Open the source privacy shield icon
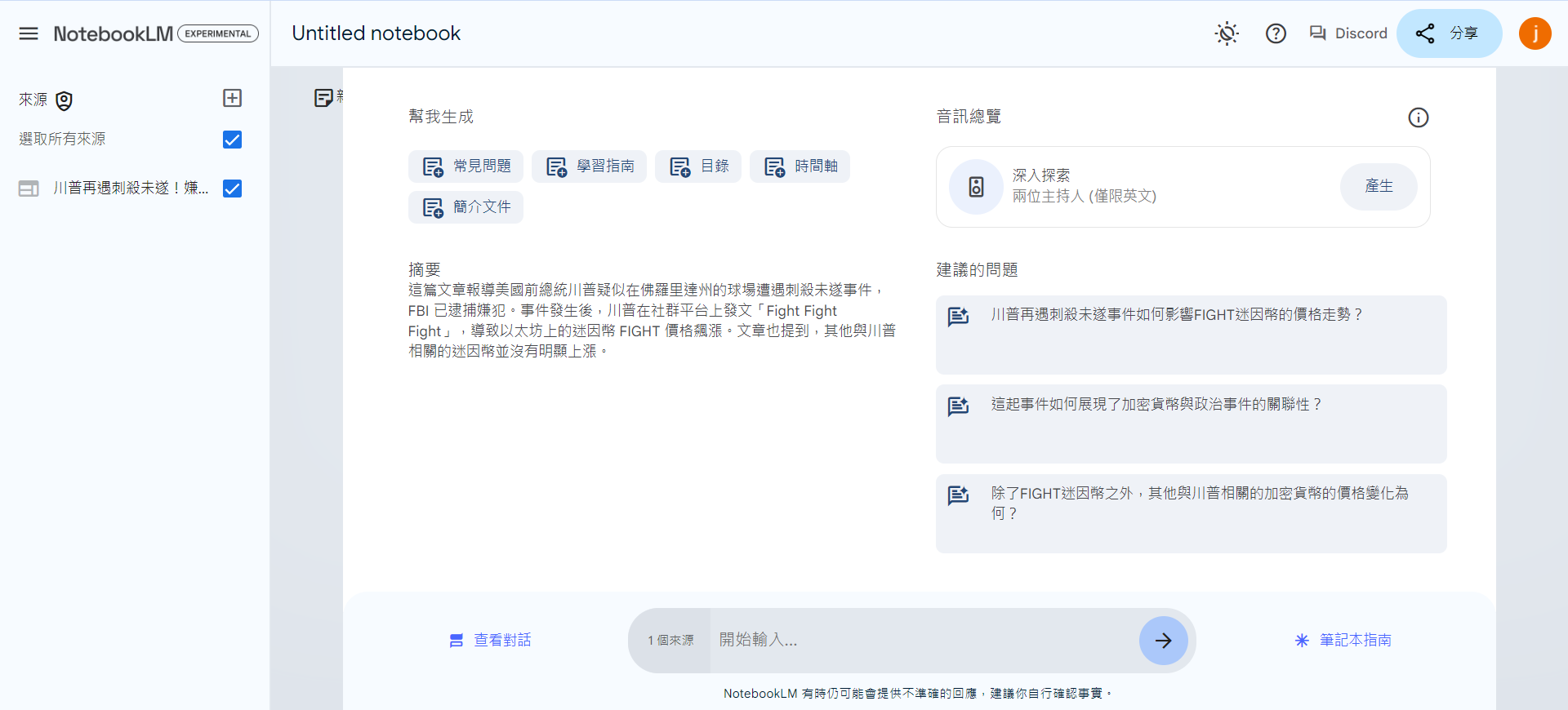Screen dimensions: 1568x710 (x=64, y=100)
